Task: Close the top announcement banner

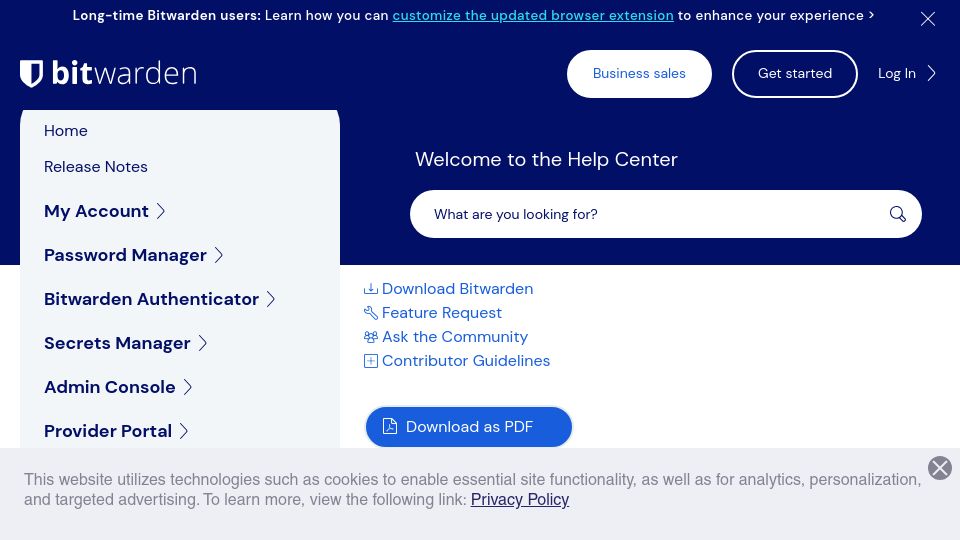Action: pyautogui.click(x=928, y=19)
